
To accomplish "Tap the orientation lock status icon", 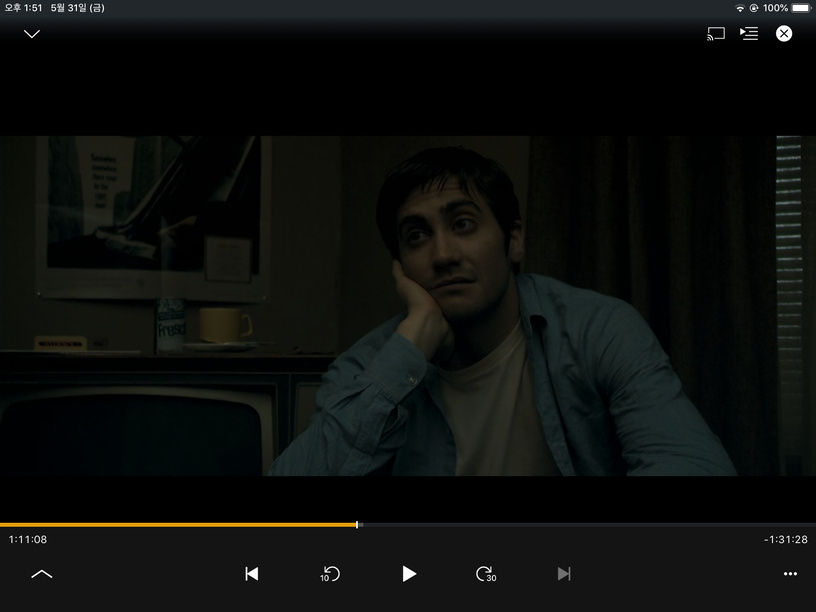I will (x=754, y=8).
